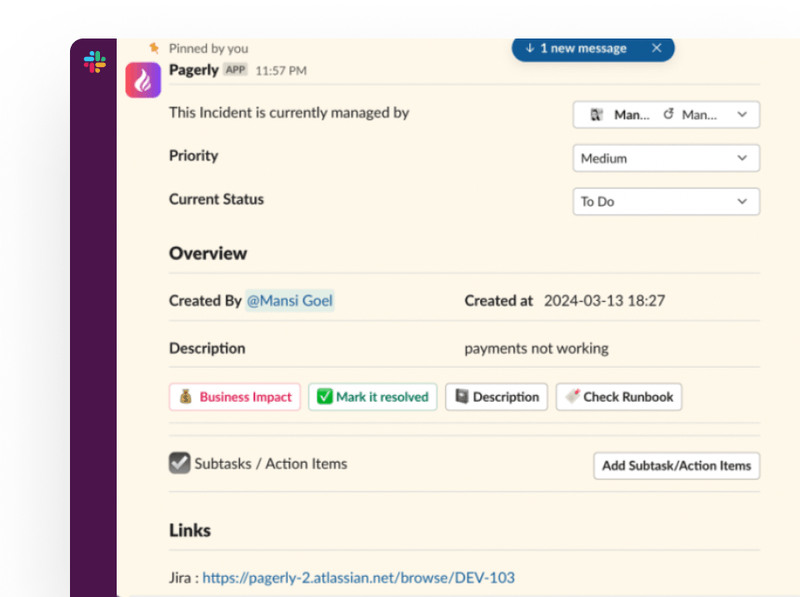
Task: Click the bookmark icon on the Description button
Action: [459, 397]
